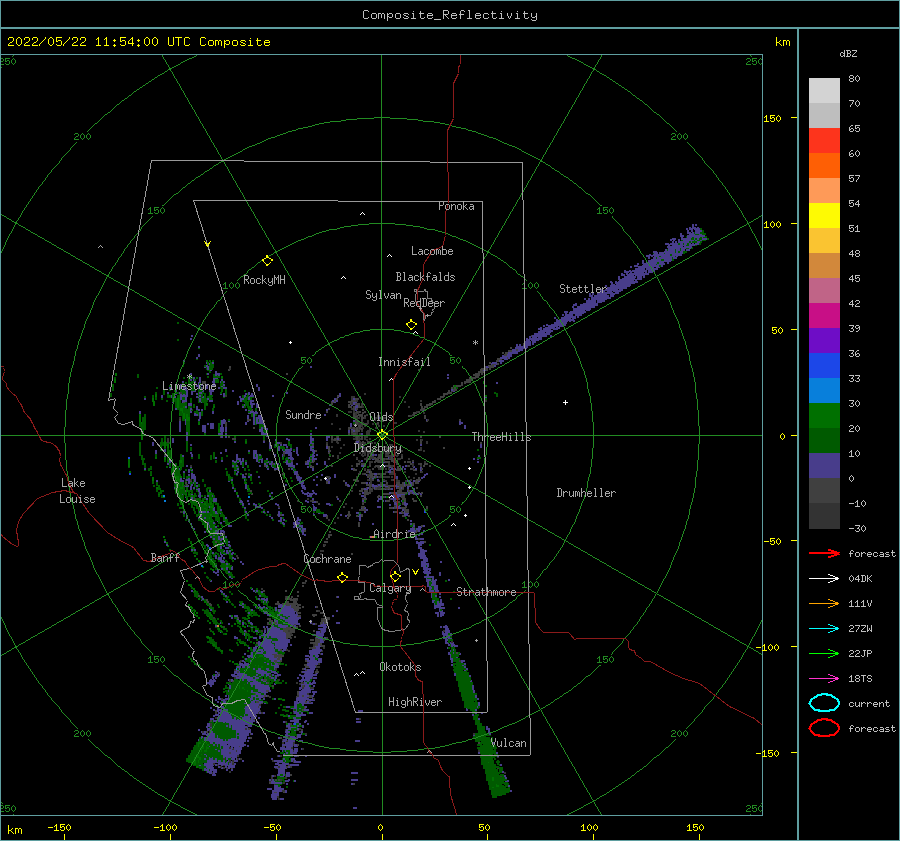This screenshot has width=900, height=841.
Task: Click the Composite_Reflectivity title
Action: (x=449, y=15)
